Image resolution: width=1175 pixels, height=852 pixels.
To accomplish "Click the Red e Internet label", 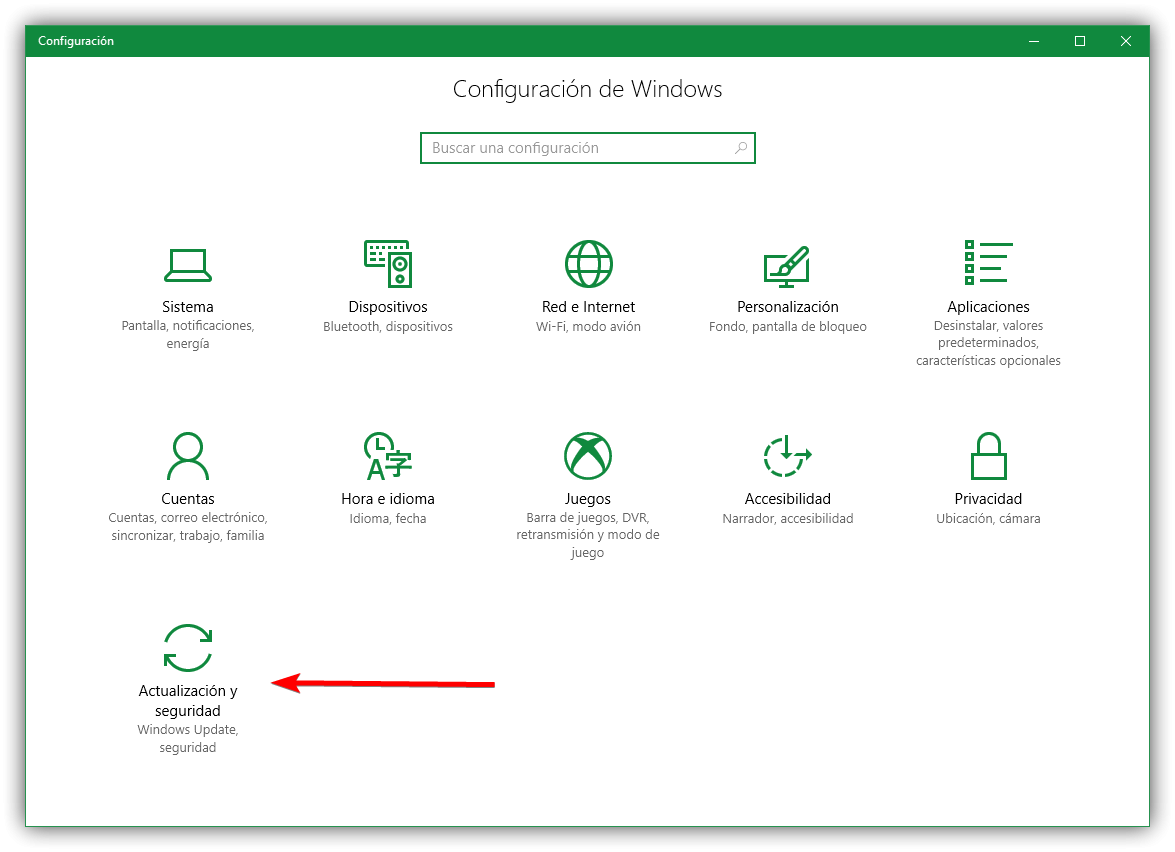I will [x=588, y=307].
